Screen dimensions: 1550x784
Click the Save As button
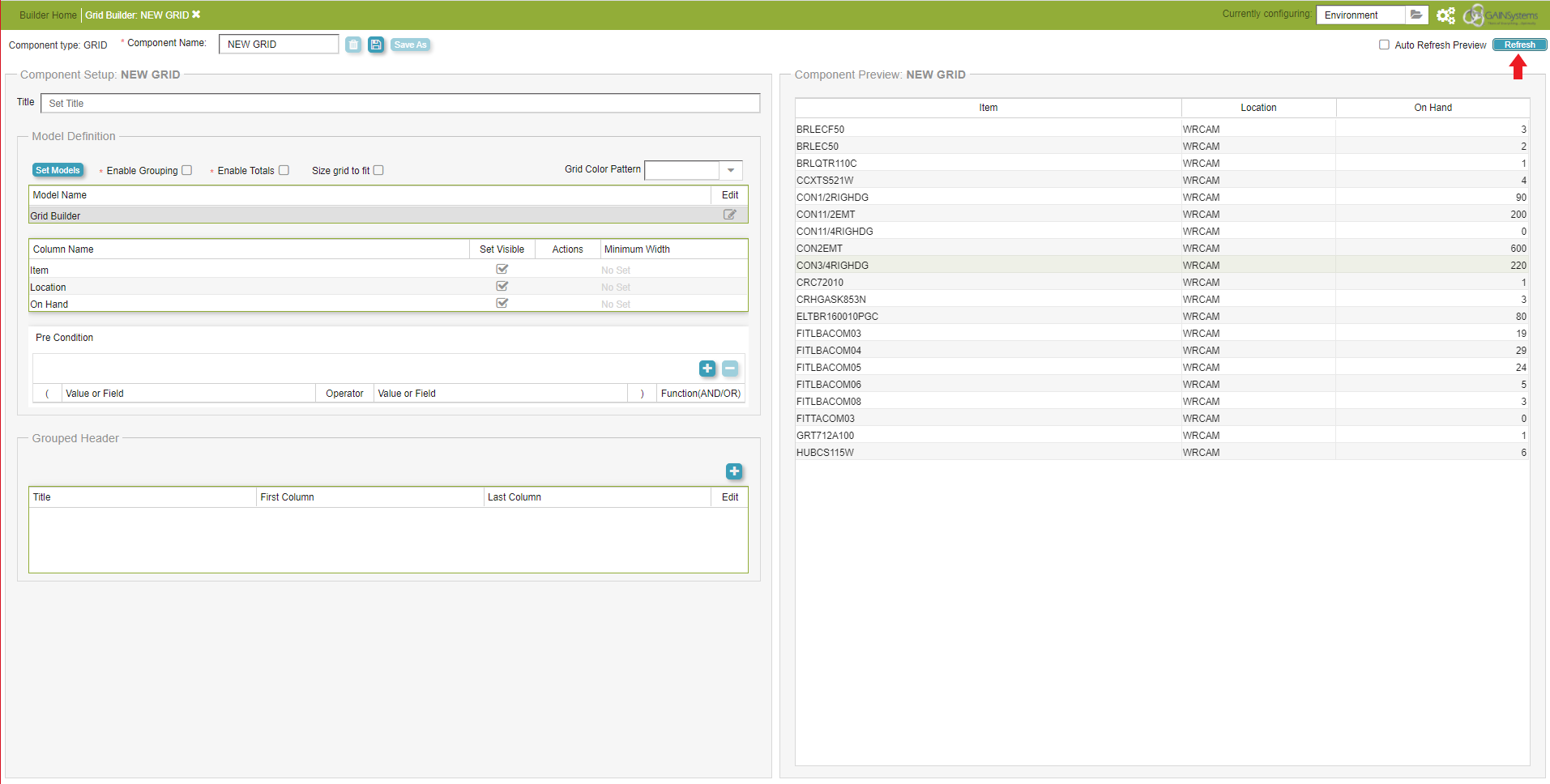tap(410, 45)
